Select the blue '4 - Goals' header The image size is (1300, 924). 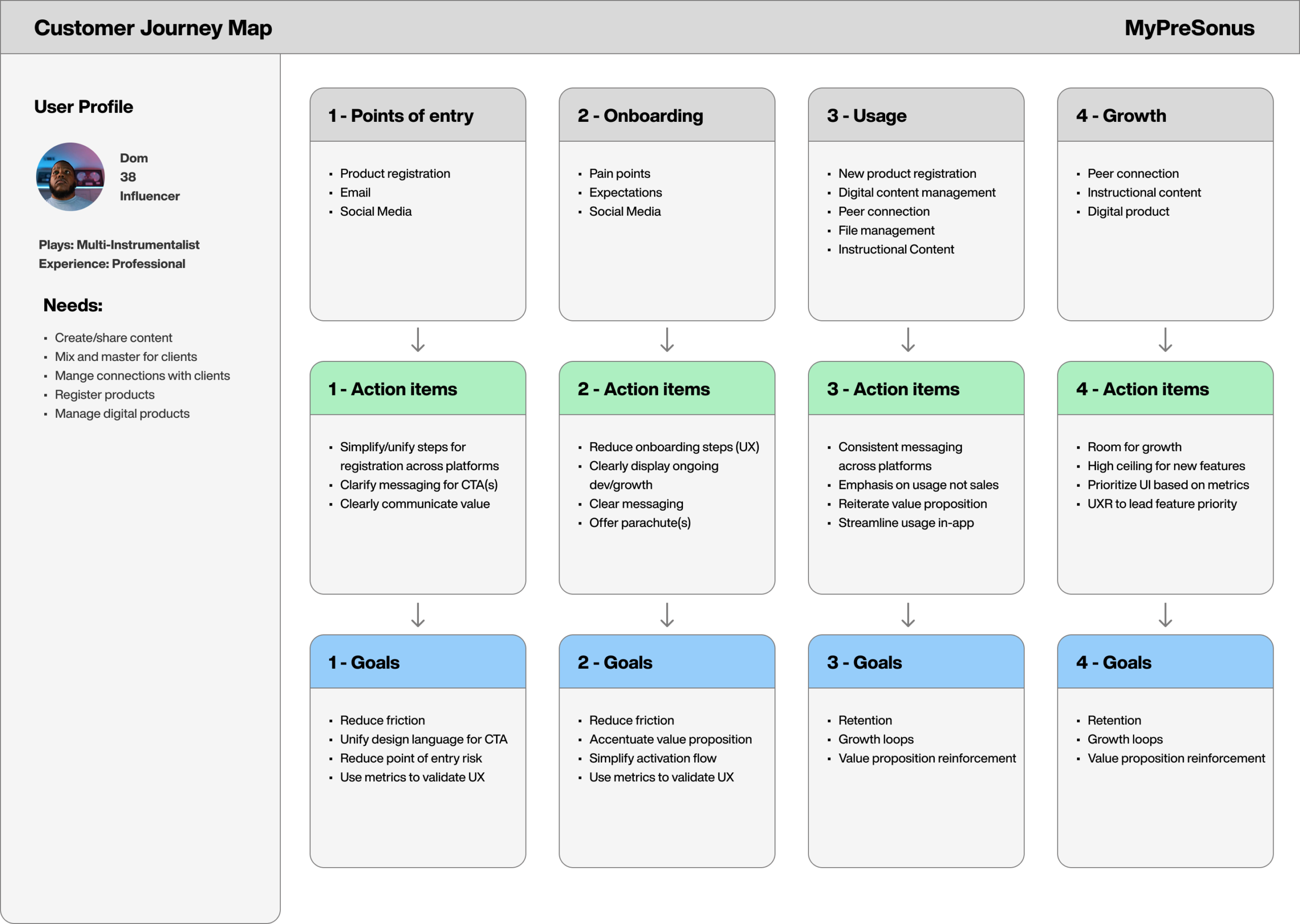click(1164, 662)
